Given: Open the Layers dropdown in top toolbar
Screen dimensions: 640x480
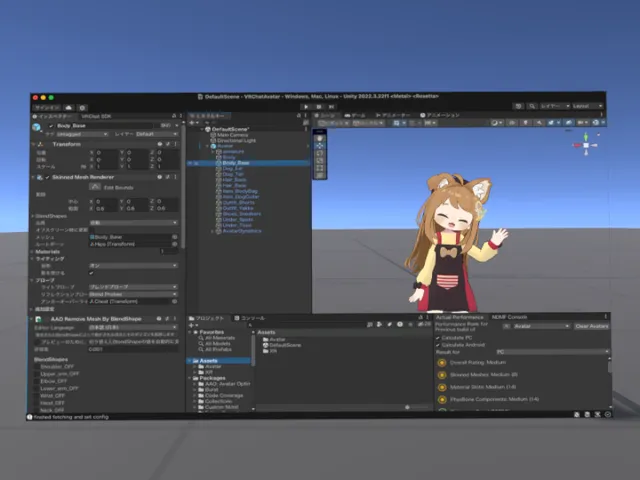Looking at the screenshot, I should 555,106.
